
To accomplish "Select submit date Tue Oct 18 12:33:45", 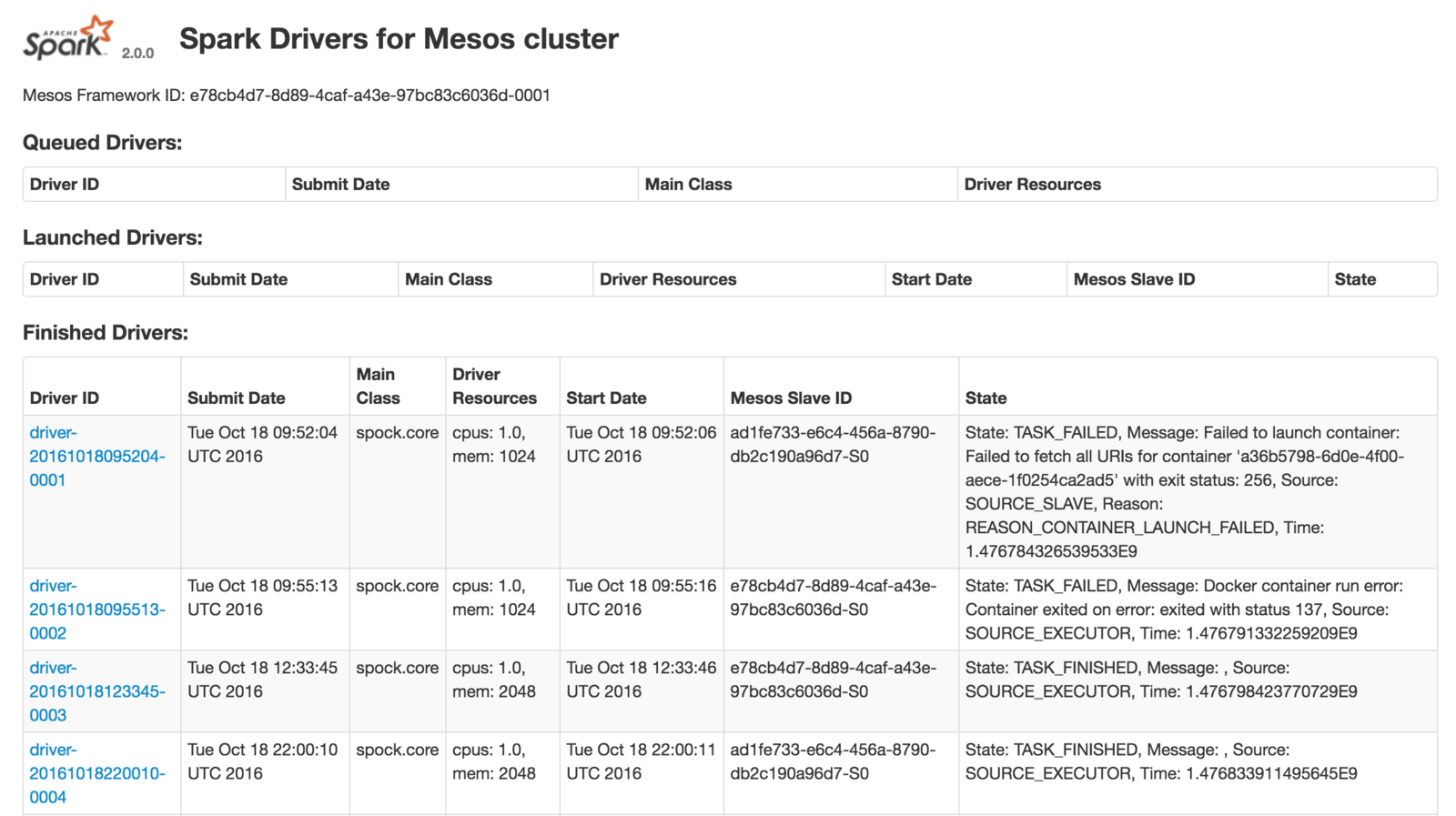I will (262, 680).
